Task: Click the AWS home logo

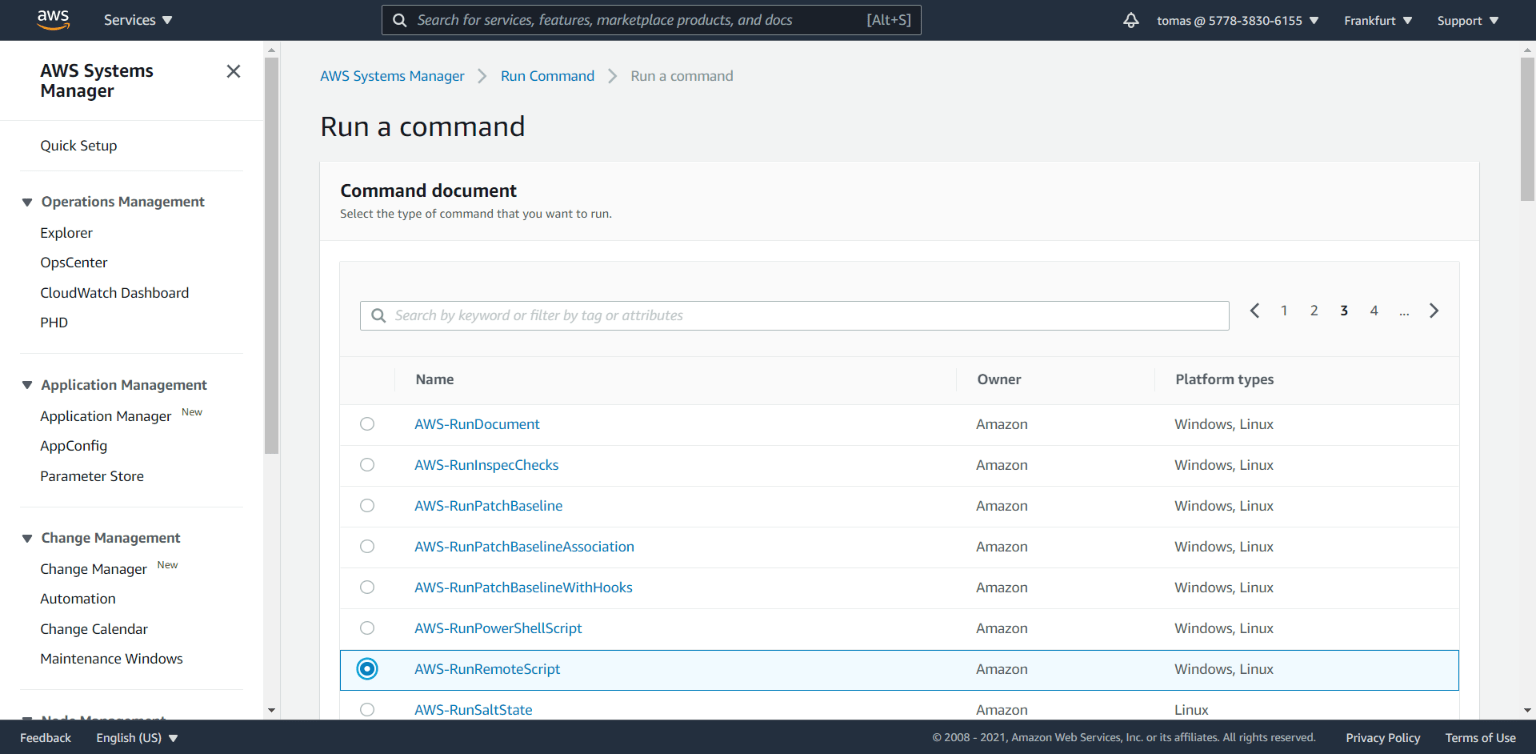Action: click(x=52, y=19)
